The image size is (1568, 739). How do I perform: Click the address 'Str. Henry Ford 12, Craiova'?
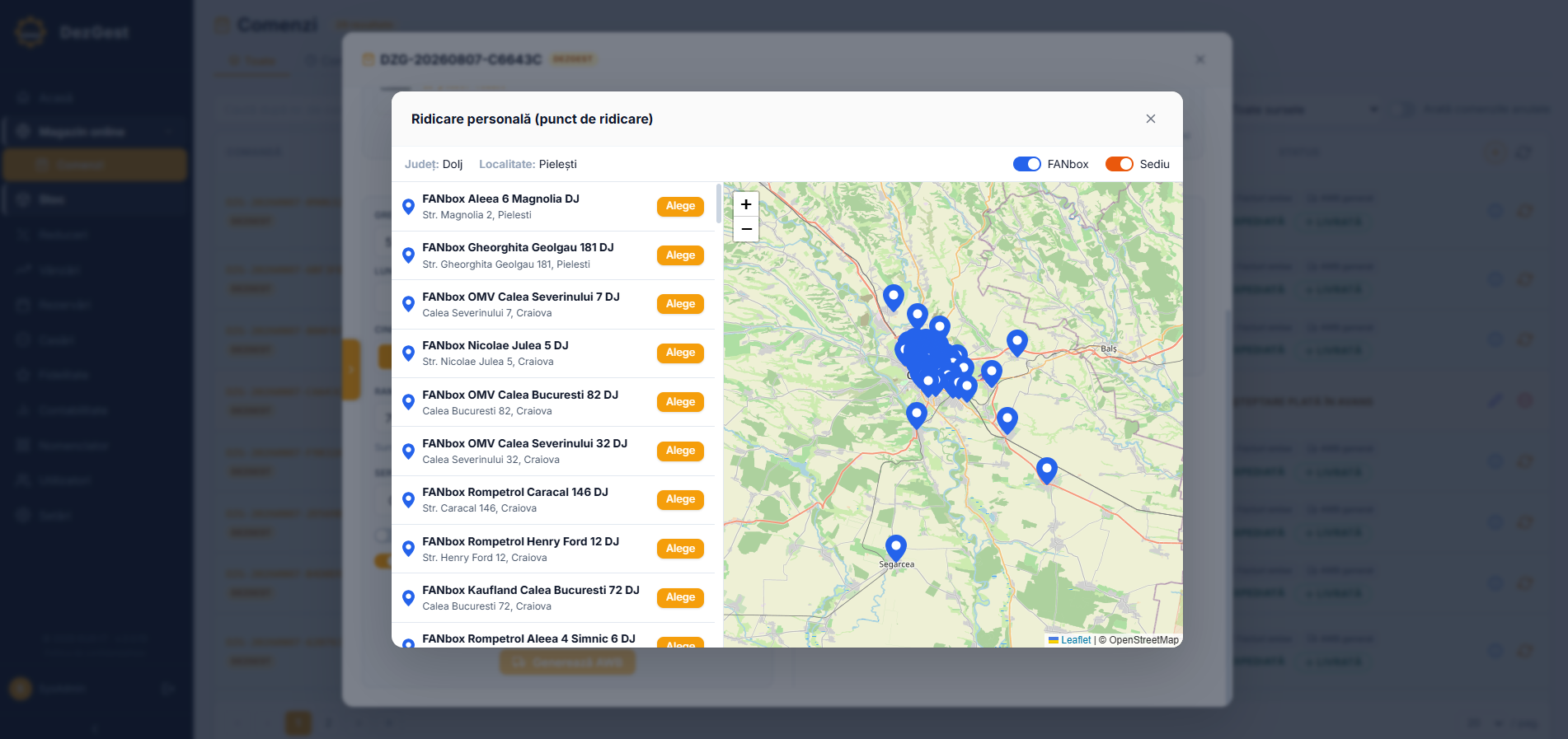(x=485, y=558)
